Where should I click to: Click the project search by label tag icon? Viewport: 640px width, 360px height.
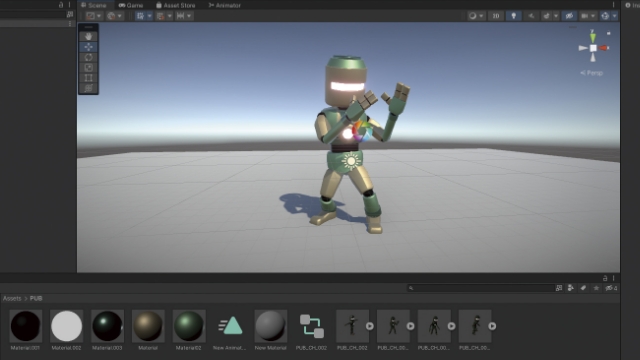pyautogui.click(x=583, y=288)
